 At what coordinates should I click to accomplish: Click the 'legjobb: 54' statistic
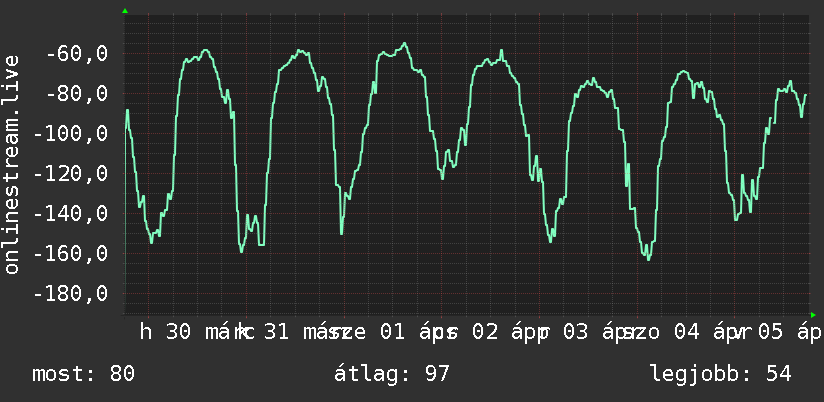tap(720, 374)
